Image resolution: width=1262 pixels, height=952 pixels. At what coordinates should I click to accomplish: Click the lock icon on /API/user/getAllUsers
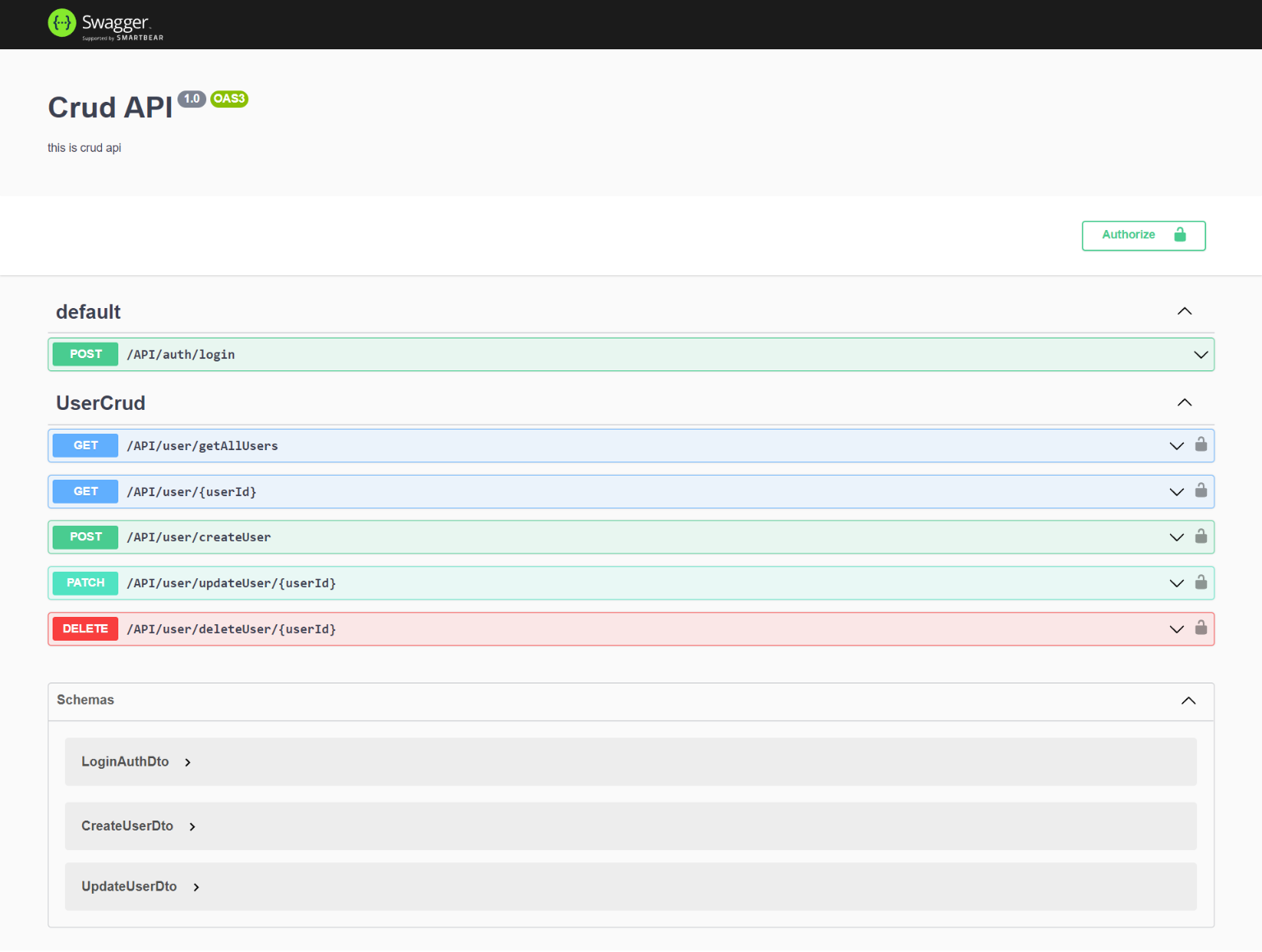(1200, 445)
